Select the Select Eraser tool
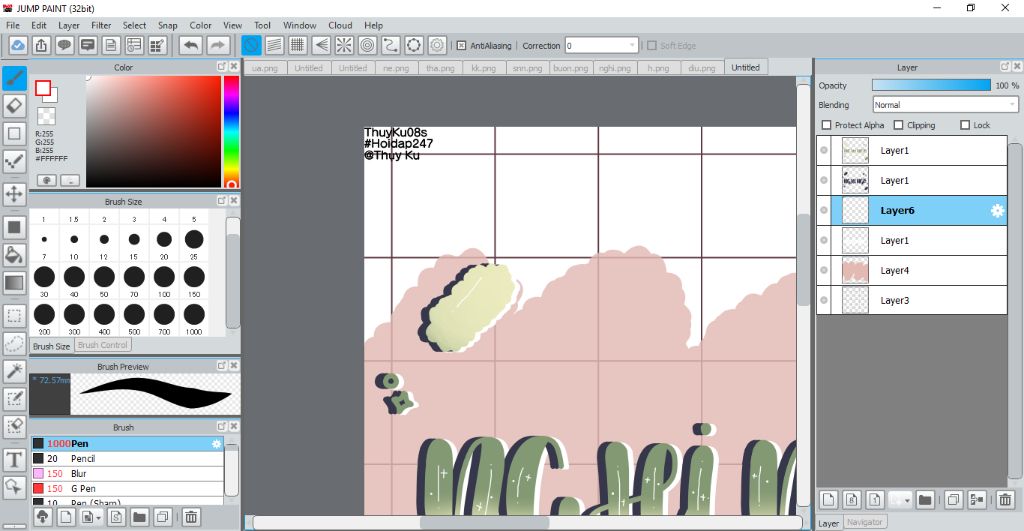Screen dimensions: 1024x531 [14, 426]
